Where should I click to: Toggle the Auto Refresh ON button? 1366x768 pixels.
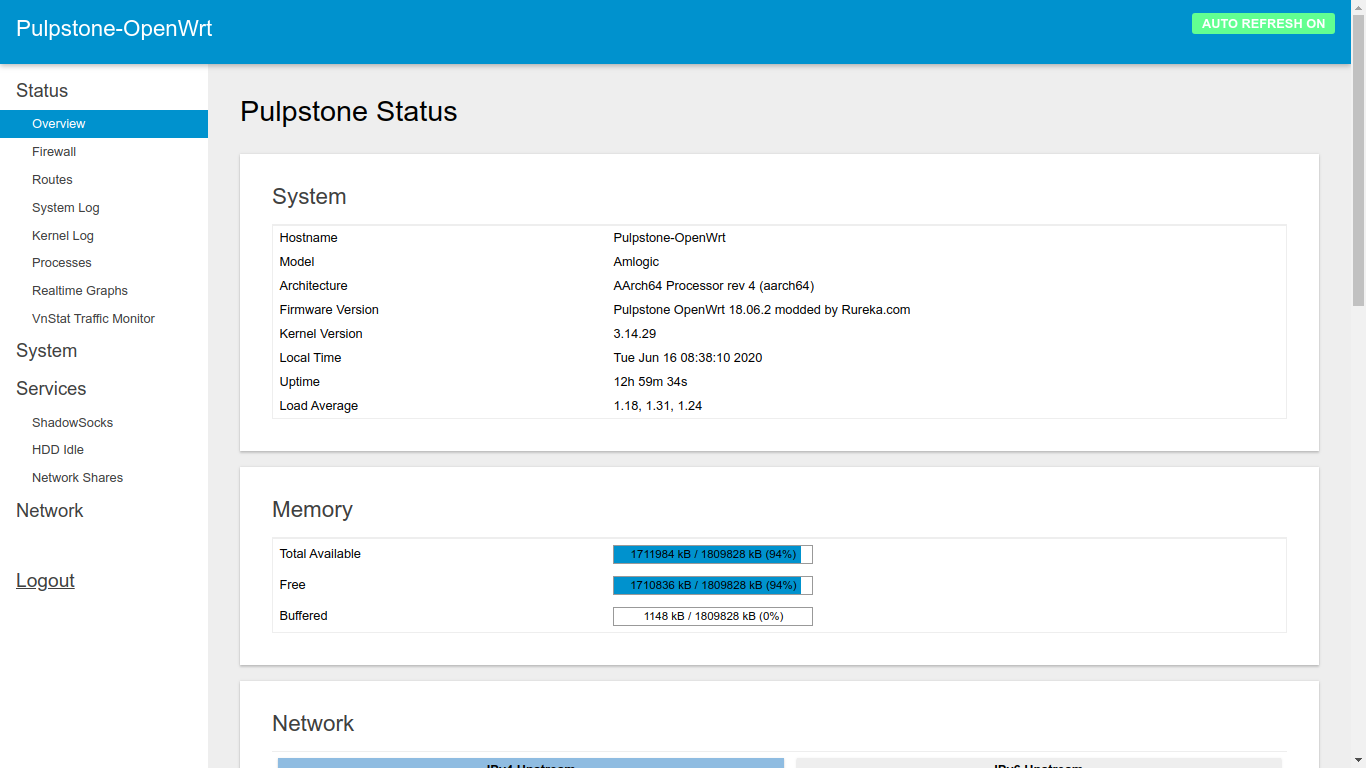[x=1262, y=24]
